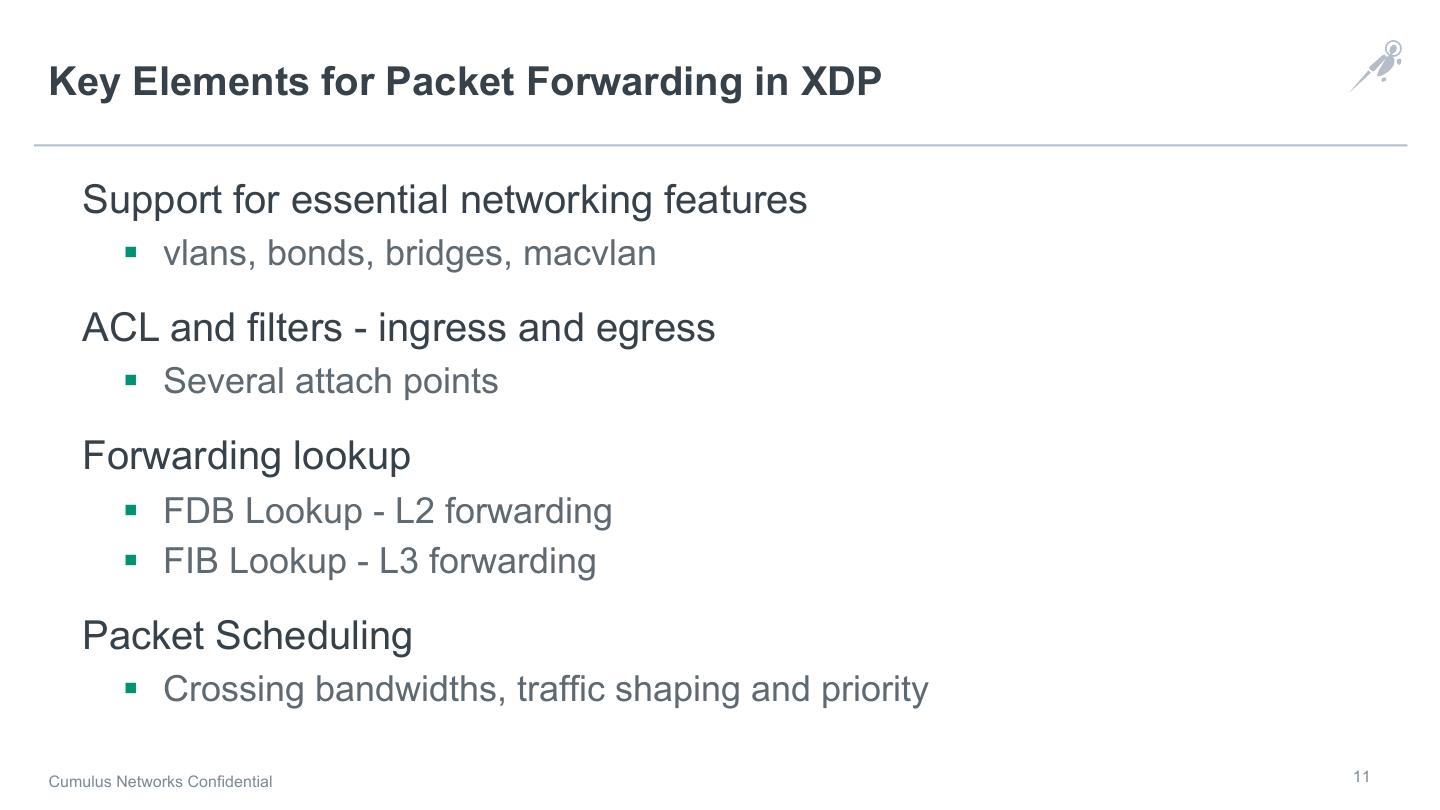Click the bullet marker next to 'FDB Lookup'
This screenshot has width=1440, height=810.
click(130, 510)
